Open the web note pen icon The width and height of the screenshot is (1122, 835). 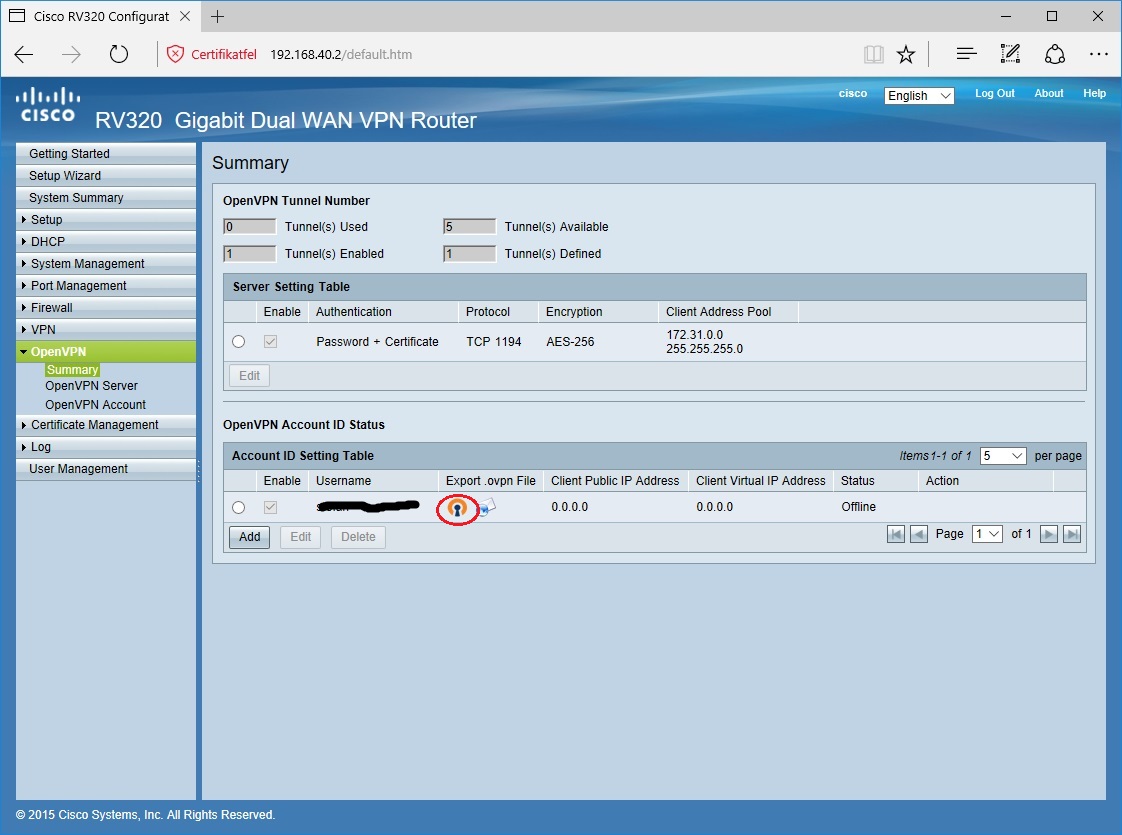[1010, 54]
